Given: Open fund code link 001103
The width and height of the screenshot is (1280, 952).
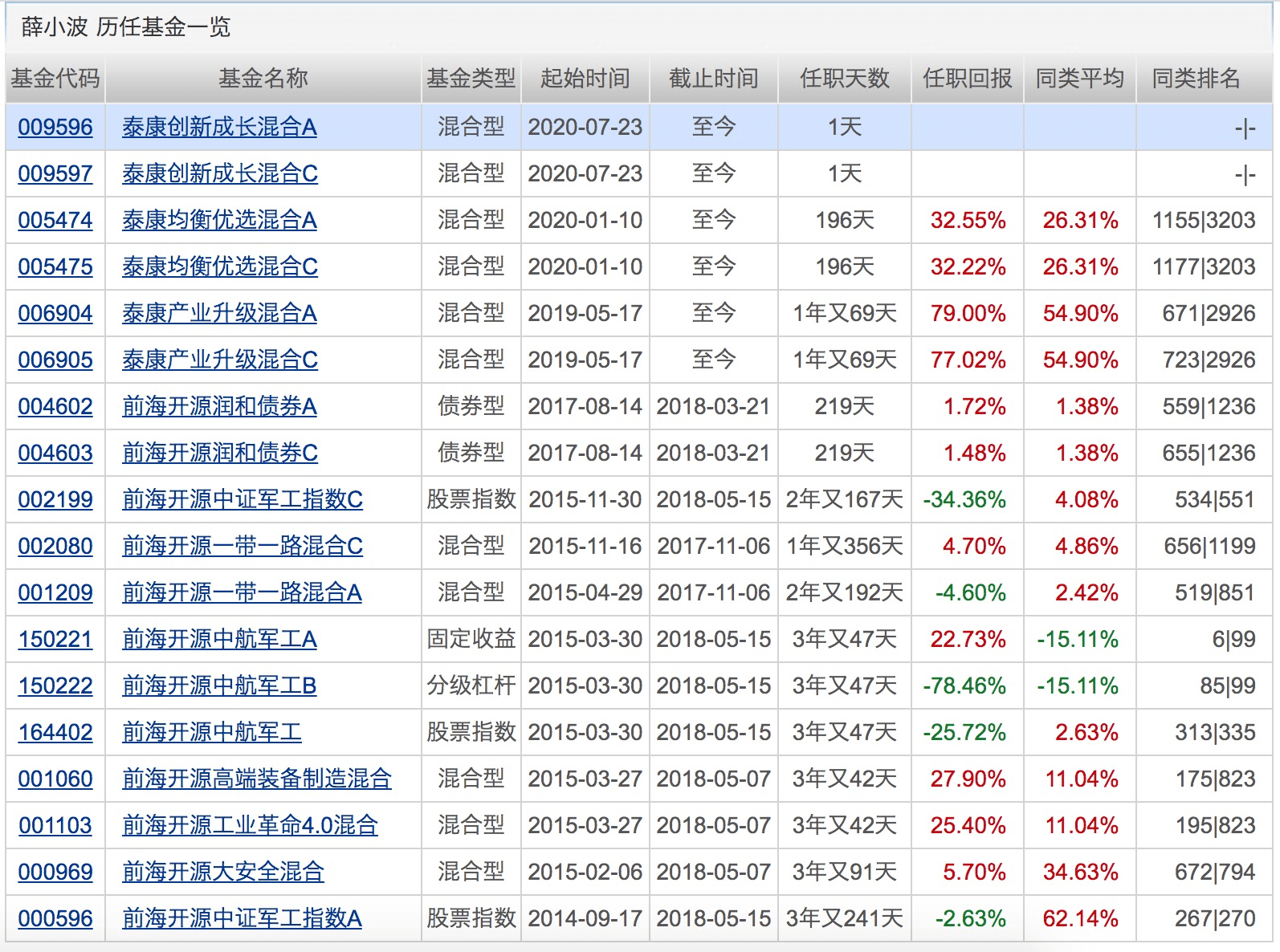Looking at the screenshot, I should (55, 825).
